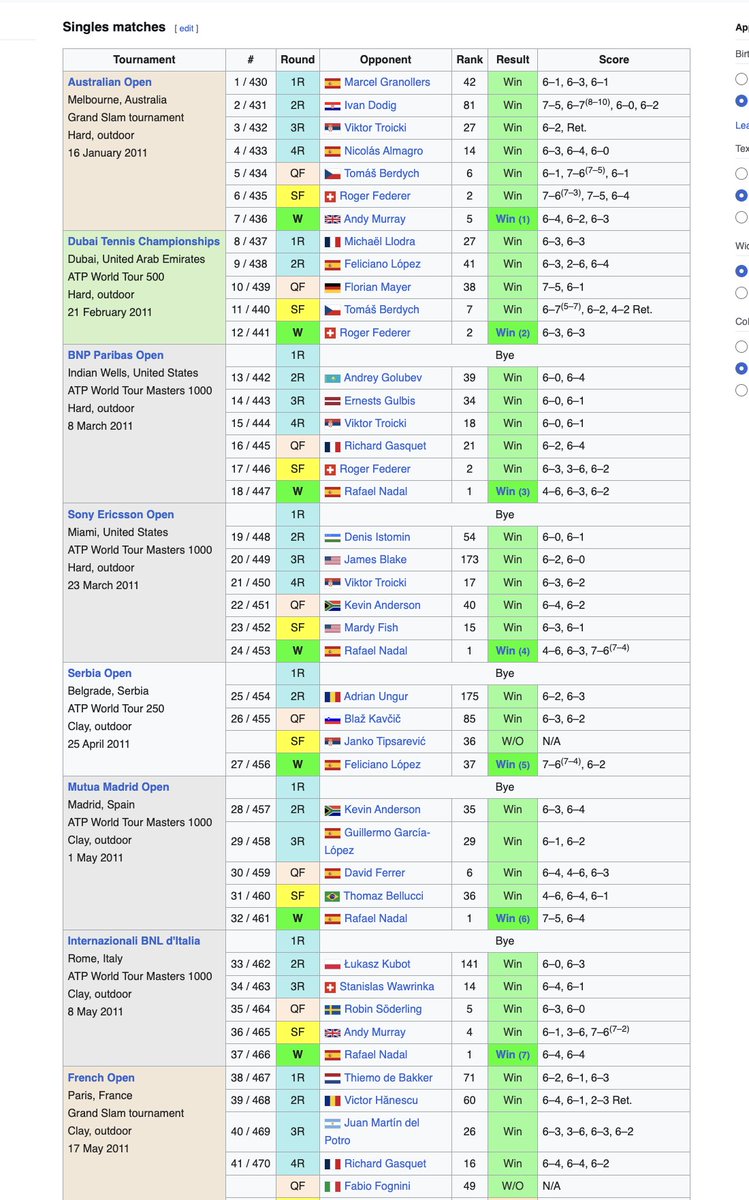Open the Dubai Tennis Championships link

click(144, 241)
